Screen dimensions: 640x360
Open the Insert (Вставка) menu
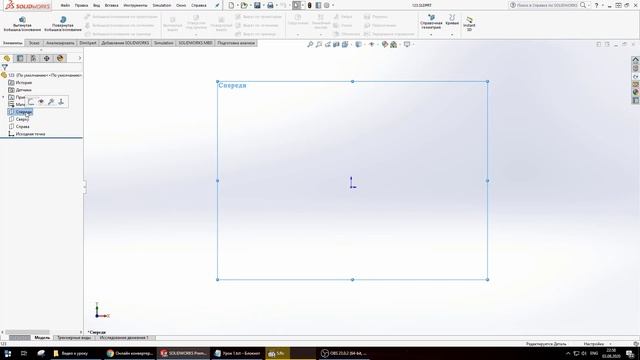(x=111, y=5)
